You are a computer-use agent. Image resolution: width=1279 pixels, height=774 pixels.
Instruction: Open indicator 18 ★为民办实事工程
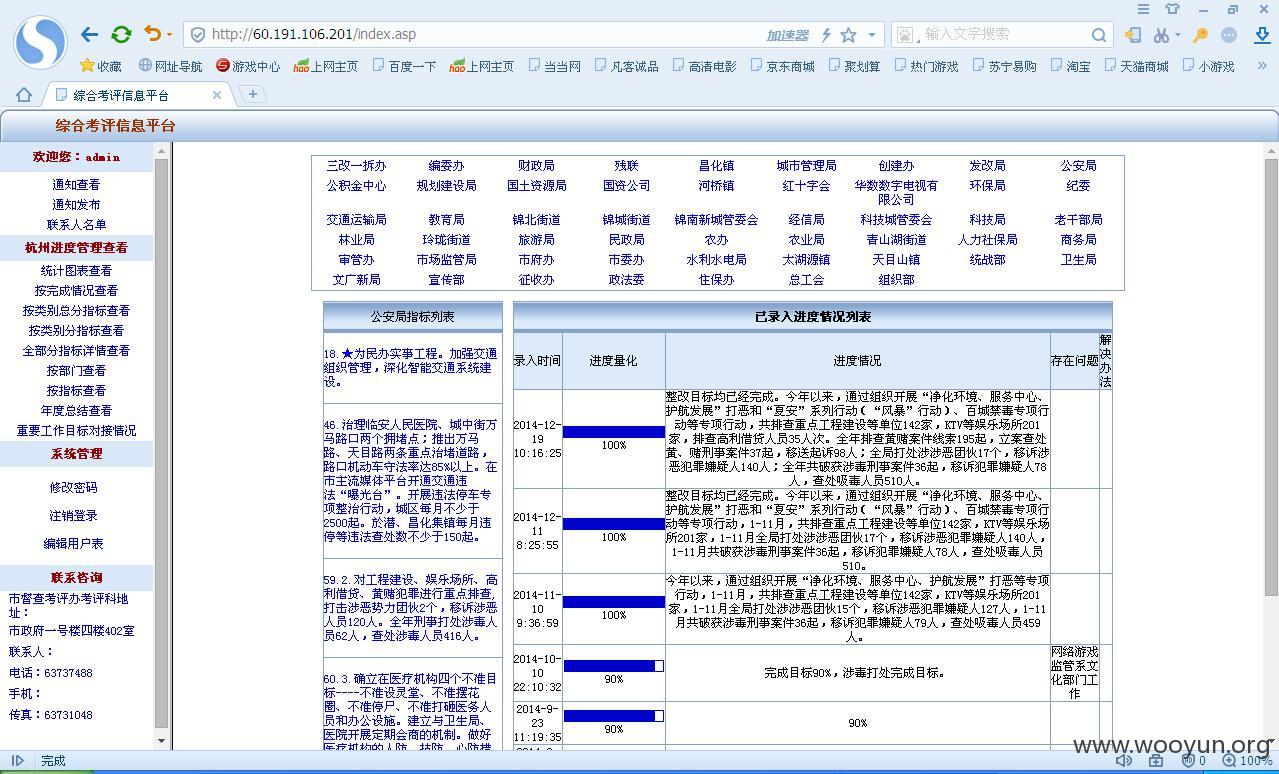[x=411, y=368]
